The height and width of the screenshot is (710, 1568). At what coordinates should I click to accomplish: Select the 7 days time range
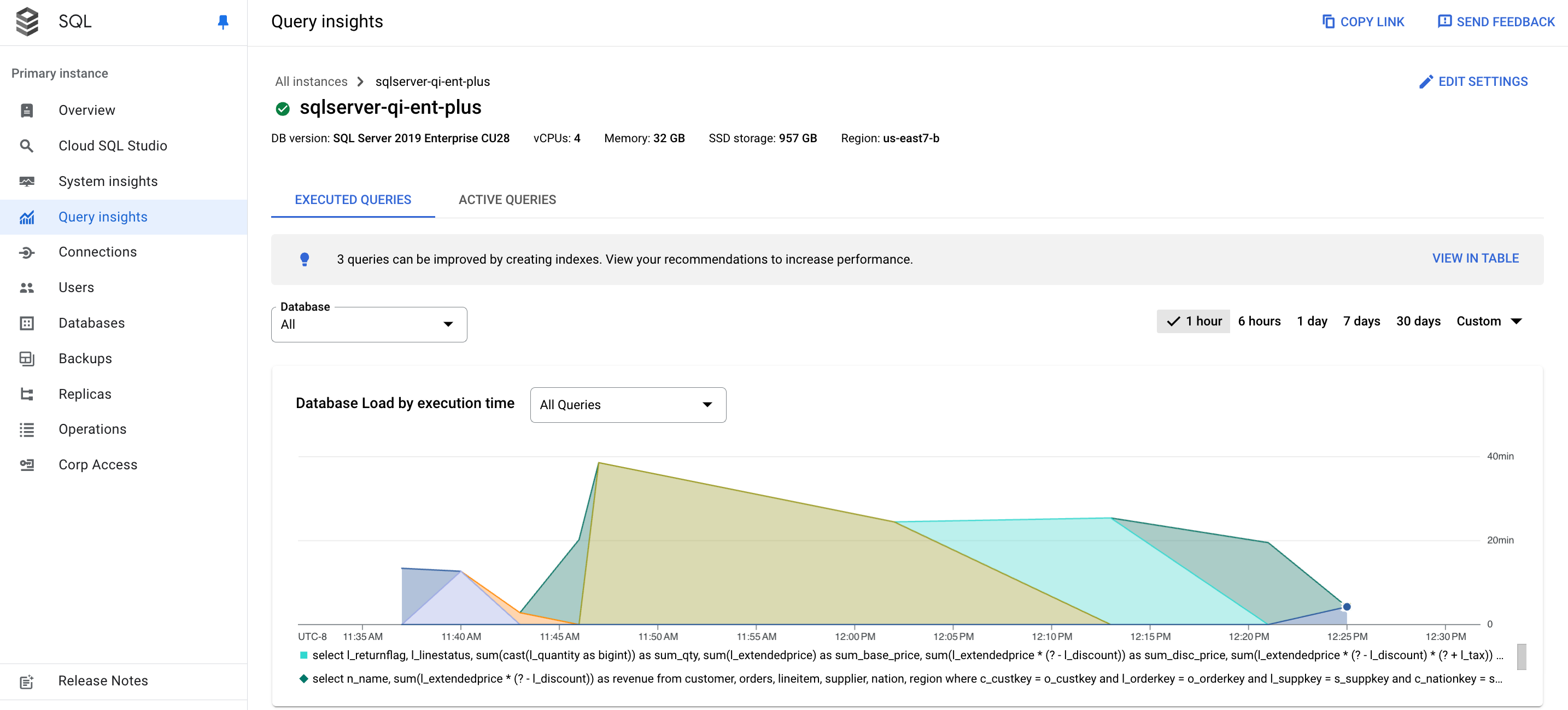coord(1362,321)
